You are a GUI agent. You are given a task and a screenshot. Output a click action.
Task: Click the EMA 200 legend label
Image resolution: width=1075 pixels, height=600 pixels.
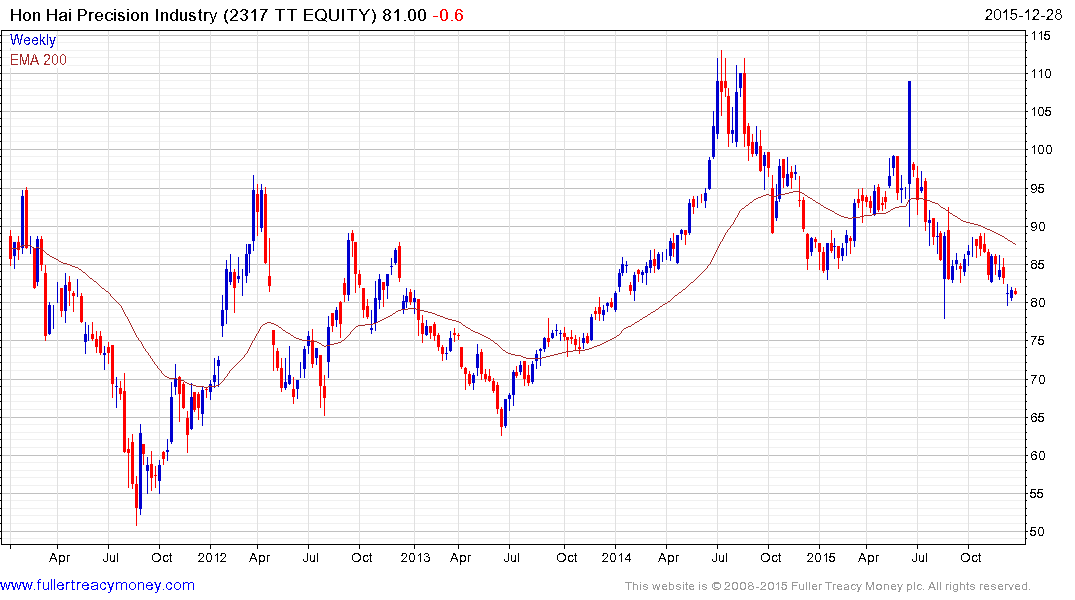[38, 60]
